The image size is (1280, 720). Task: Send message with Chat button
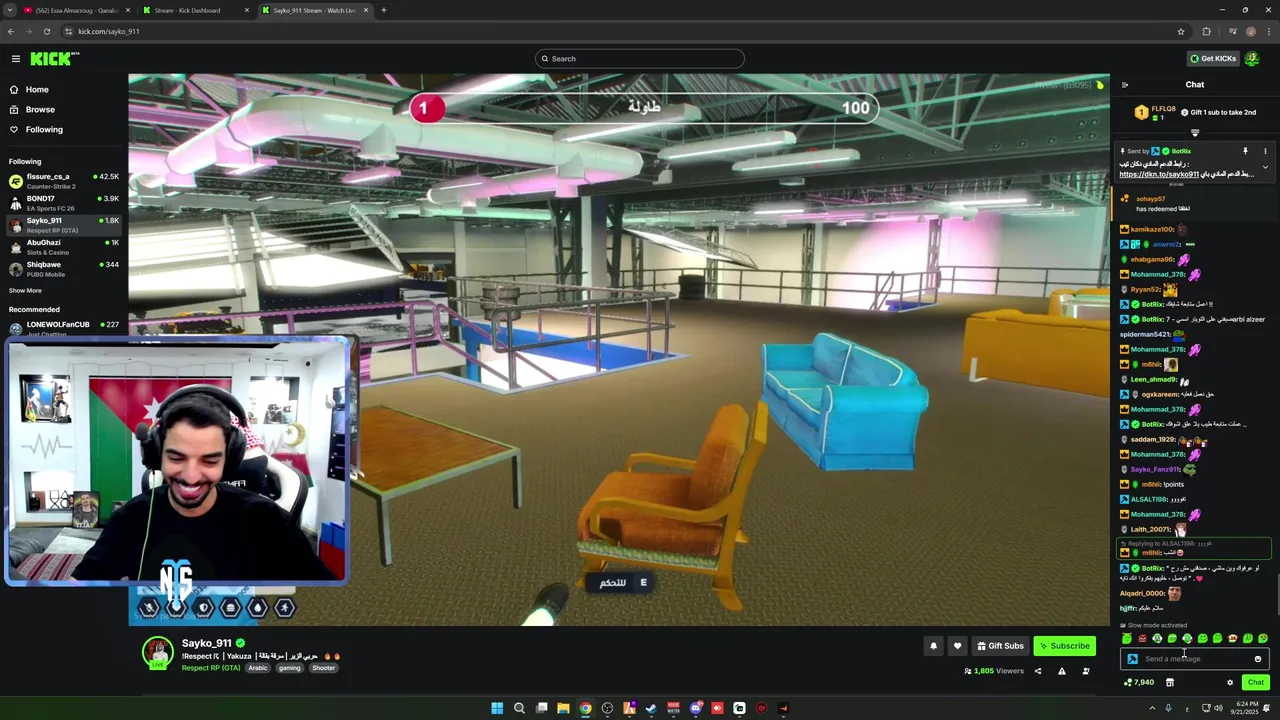pos(1255,682)
